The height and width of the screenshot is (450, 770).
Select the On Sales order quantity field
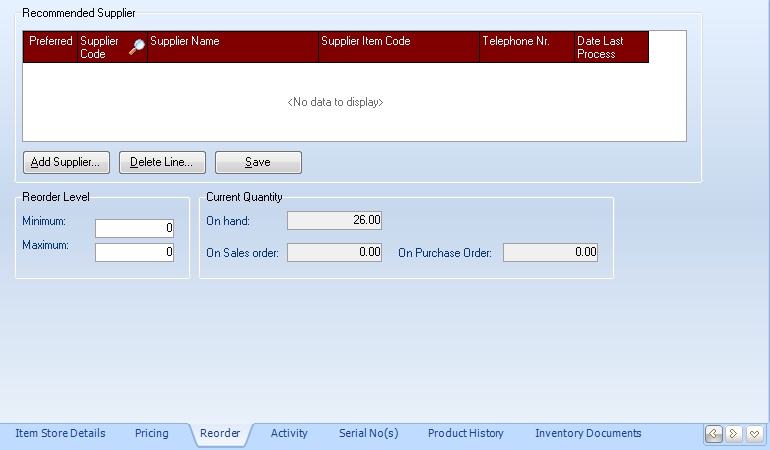pos(334,253)
